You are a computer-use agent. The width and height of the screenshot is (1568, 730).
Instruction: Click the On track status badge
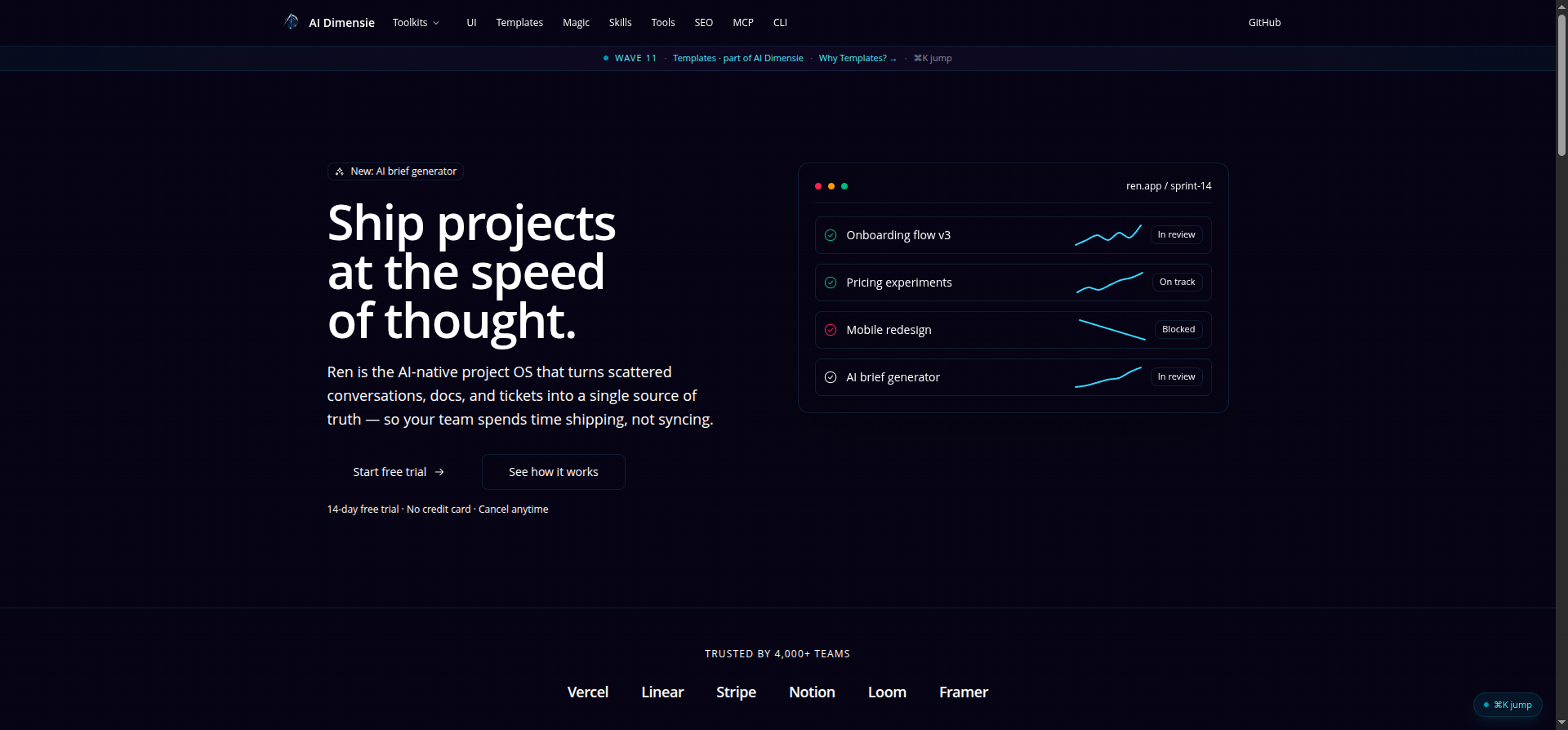pyautogui.click(x=1177, y=282)
